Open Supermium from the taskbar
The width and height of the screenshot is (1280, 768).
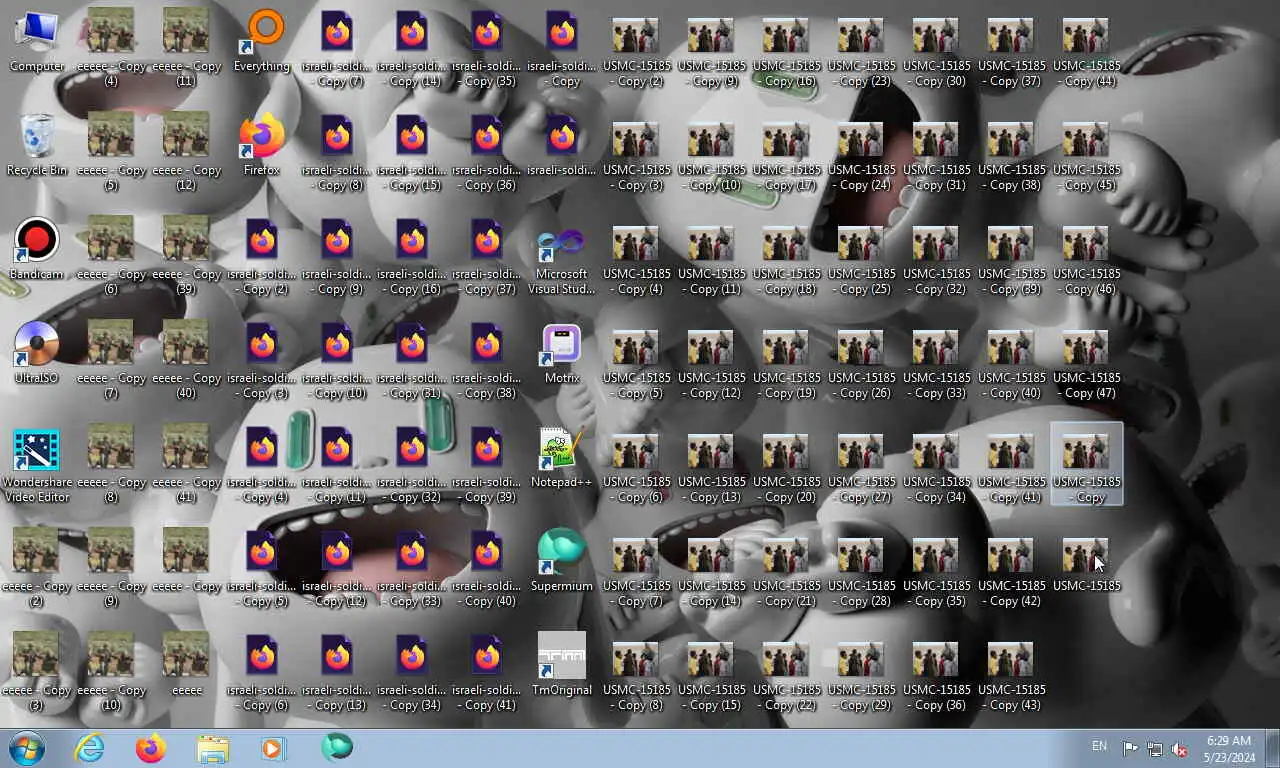(337, 748)
